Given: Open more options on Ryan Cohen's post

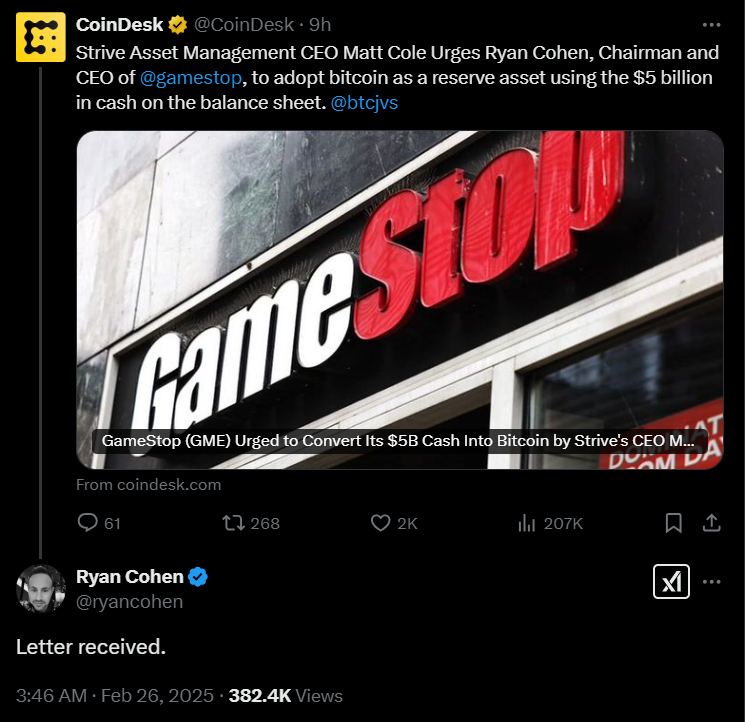Looking at the screenshot, I should [x=711, y=581].
